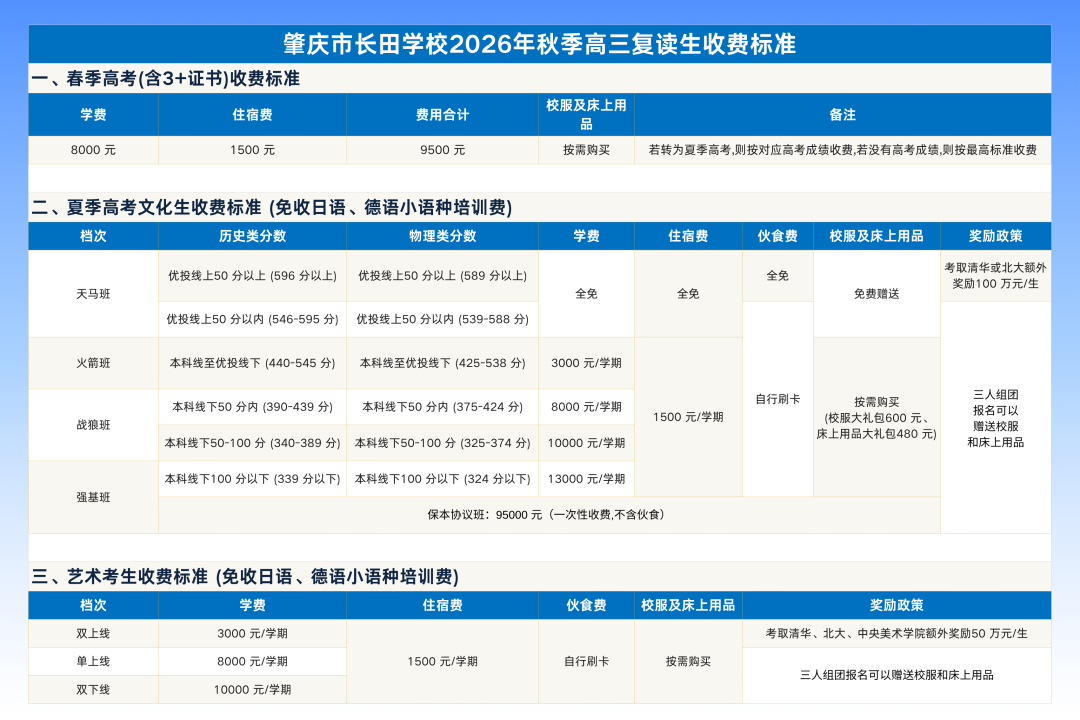Image resolution: width=1080 pixels, height=720 pixels.
Task: Click cell 本科线下50 分内 (375-424 分)
Action: pyautogui.click(x=442, y=407)
